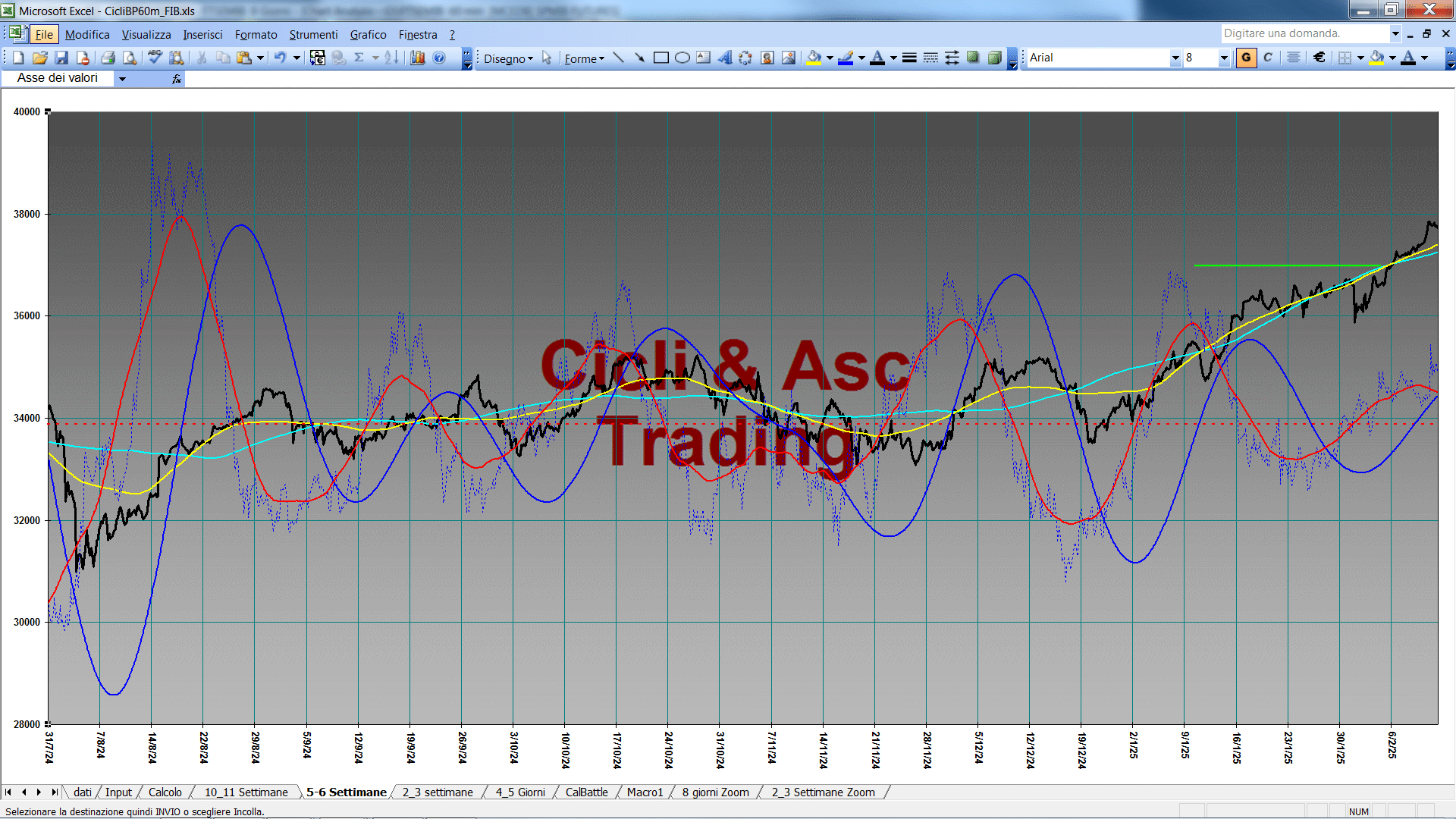Print using the printer icon
Viewport: 1456px width, 819px height.
(x=108, y=58)
